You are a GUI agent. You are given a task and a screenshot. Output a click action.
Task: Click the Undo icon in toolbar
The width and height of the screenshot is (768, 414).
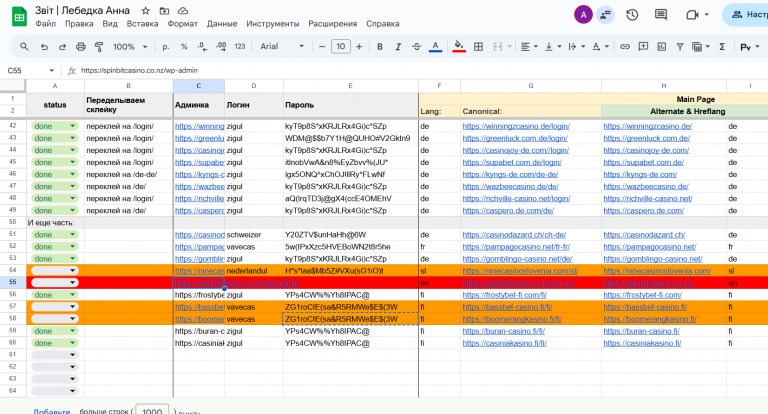44,46
